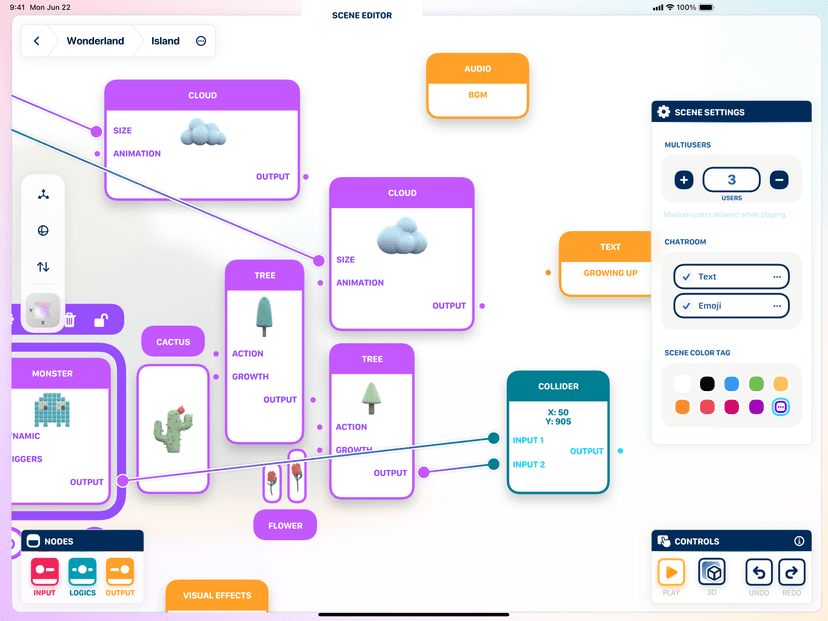Tap the back chevron beside Wonderland

pos(37,41)
